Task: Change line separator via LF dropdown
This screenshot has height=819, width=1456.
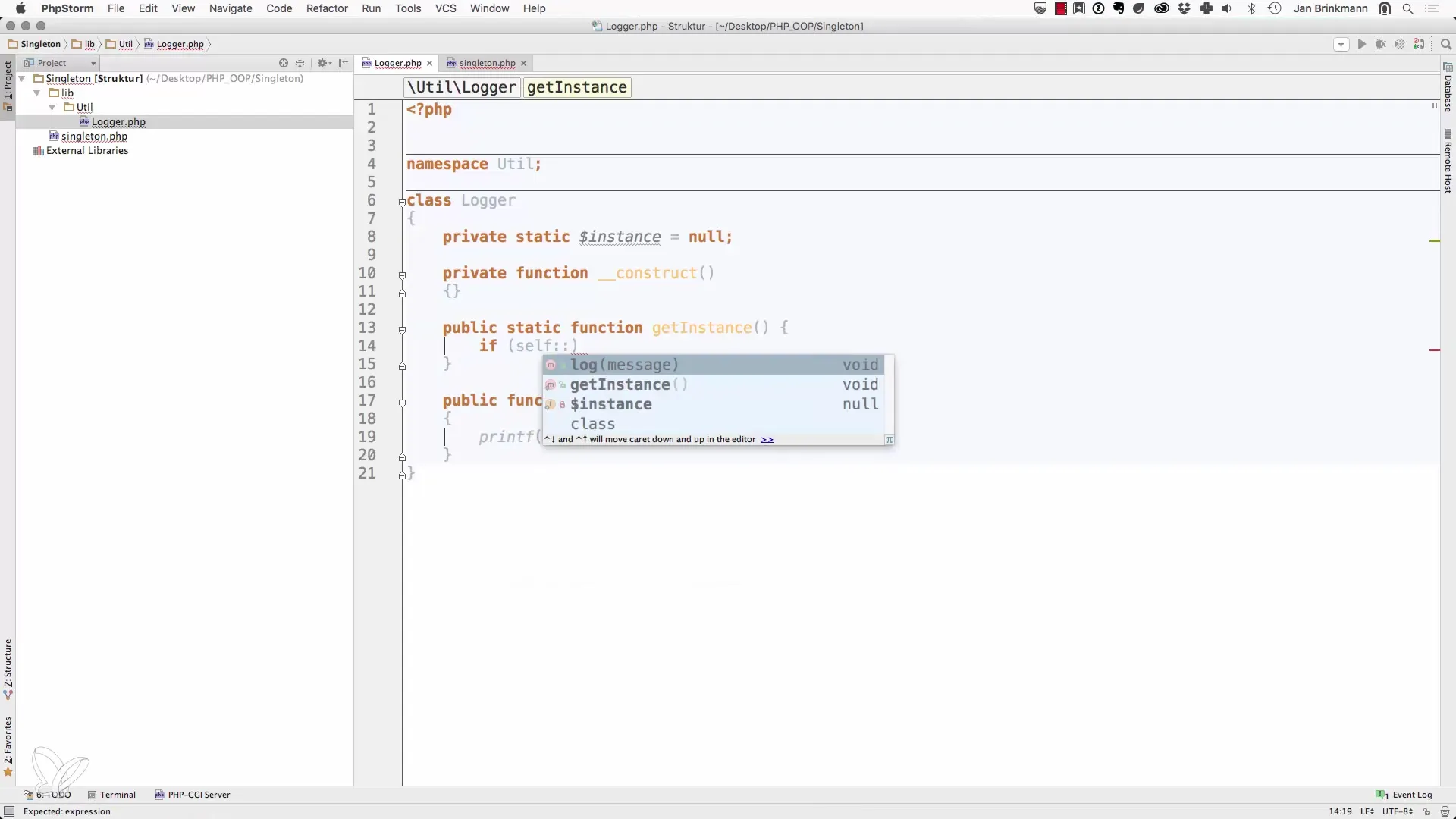Action: click(x=1367, y=811)
